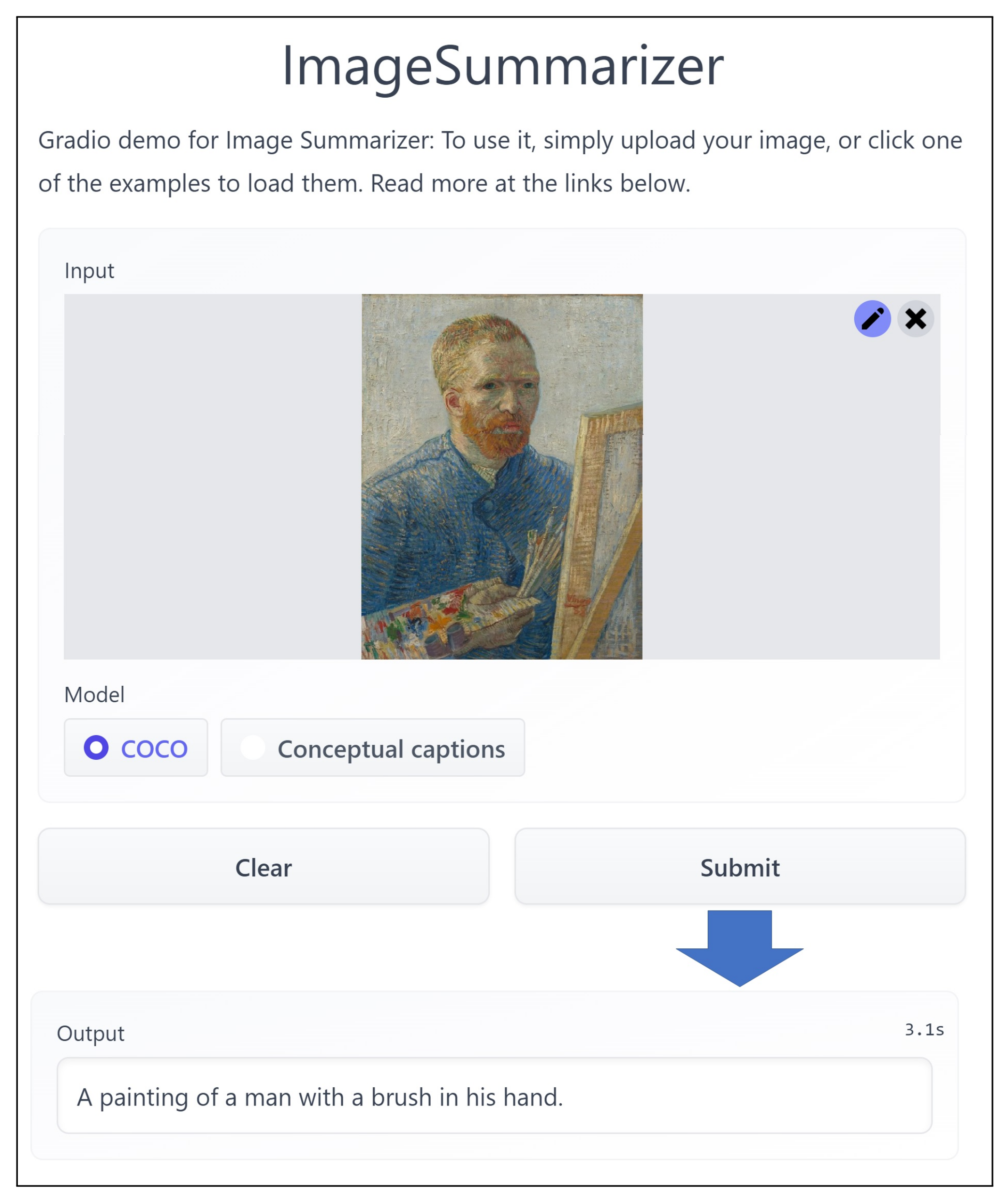Edit the input image with pencil icon

click(x=872, y=318)
